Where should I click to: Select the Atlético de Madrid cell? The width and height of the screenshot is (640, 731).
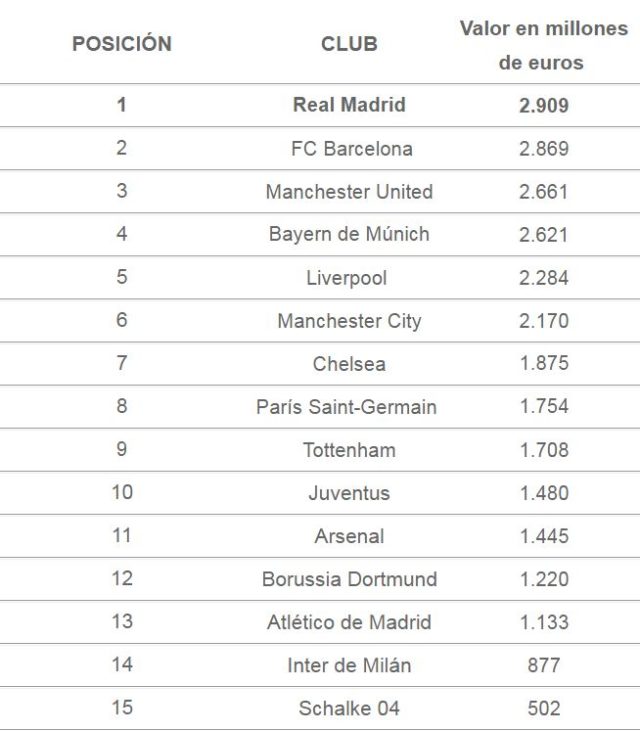[x=349, y=622]
